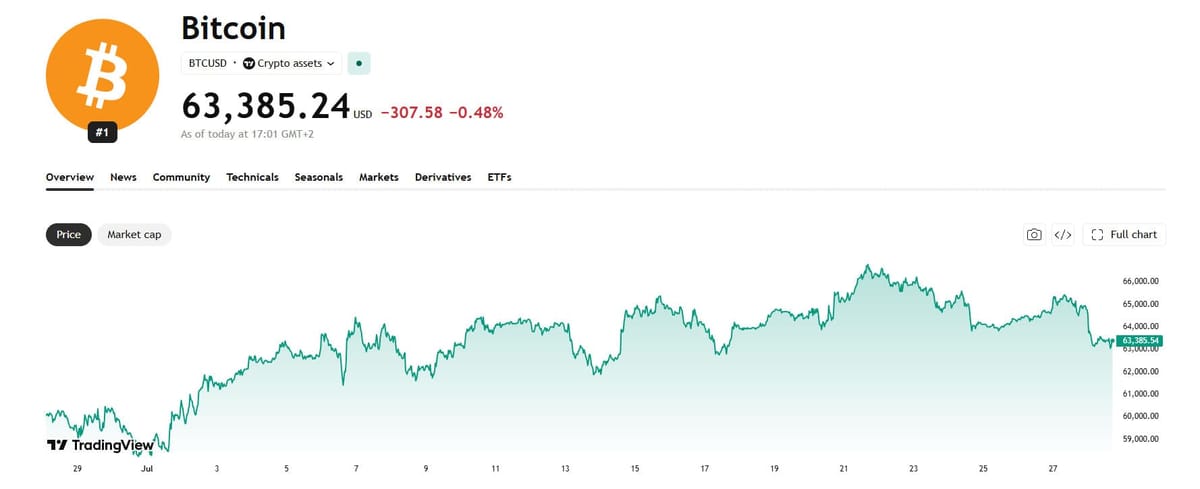Viewport: 1200px width, 489px height.
Task: Select the Price chart toggle
Action: coord(69,234)
